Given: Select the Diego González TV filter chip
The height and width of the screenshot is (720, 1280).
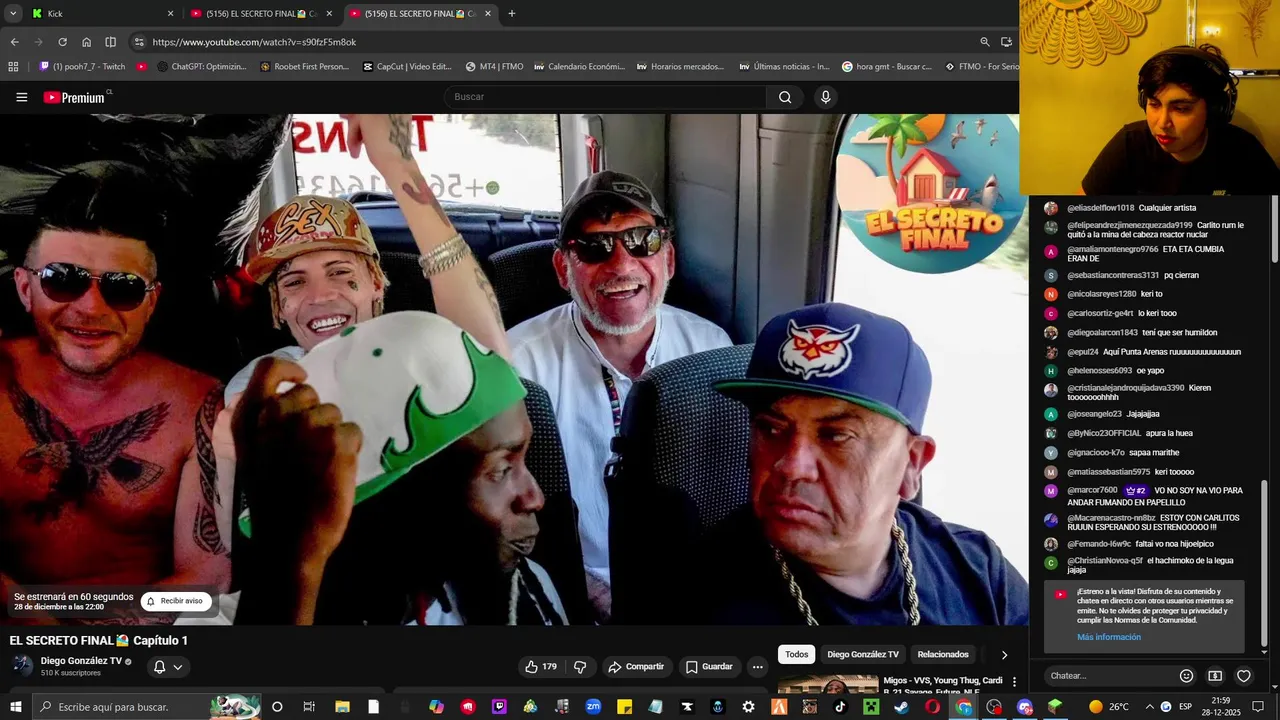Looking at the screenshot, I should point(863,654).
